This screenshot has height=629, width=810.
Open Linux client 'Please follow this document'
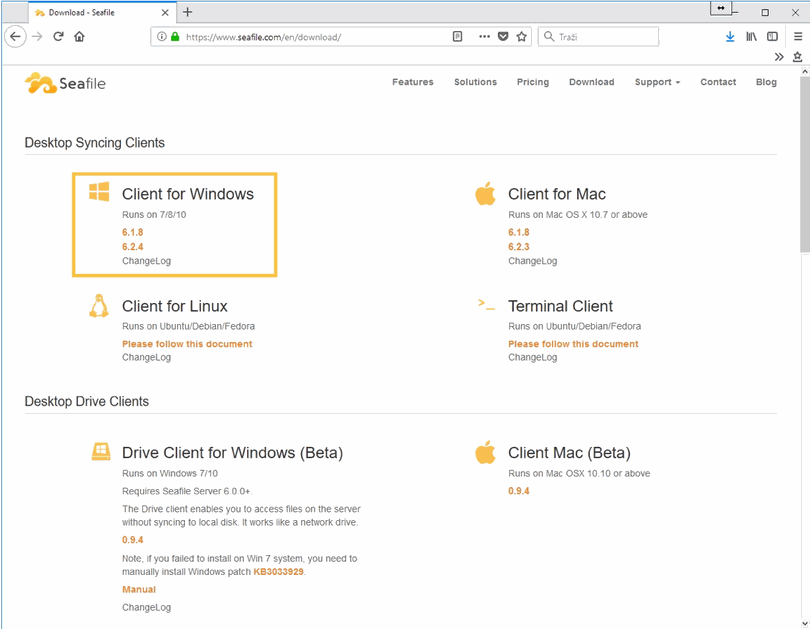pyautogui.click(x=187, y=344)
